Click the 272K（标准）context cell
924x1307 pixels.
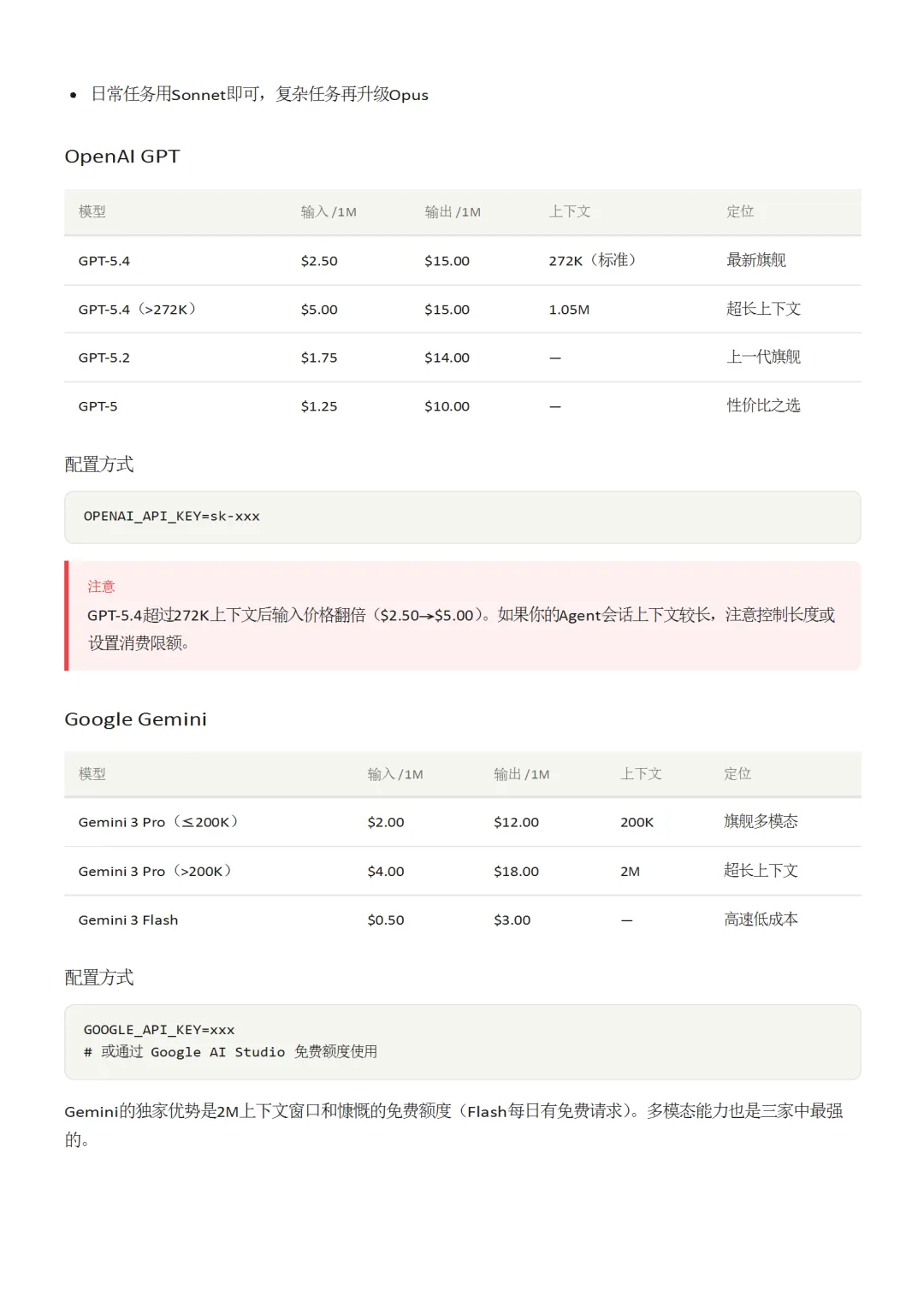click(593, 260)
